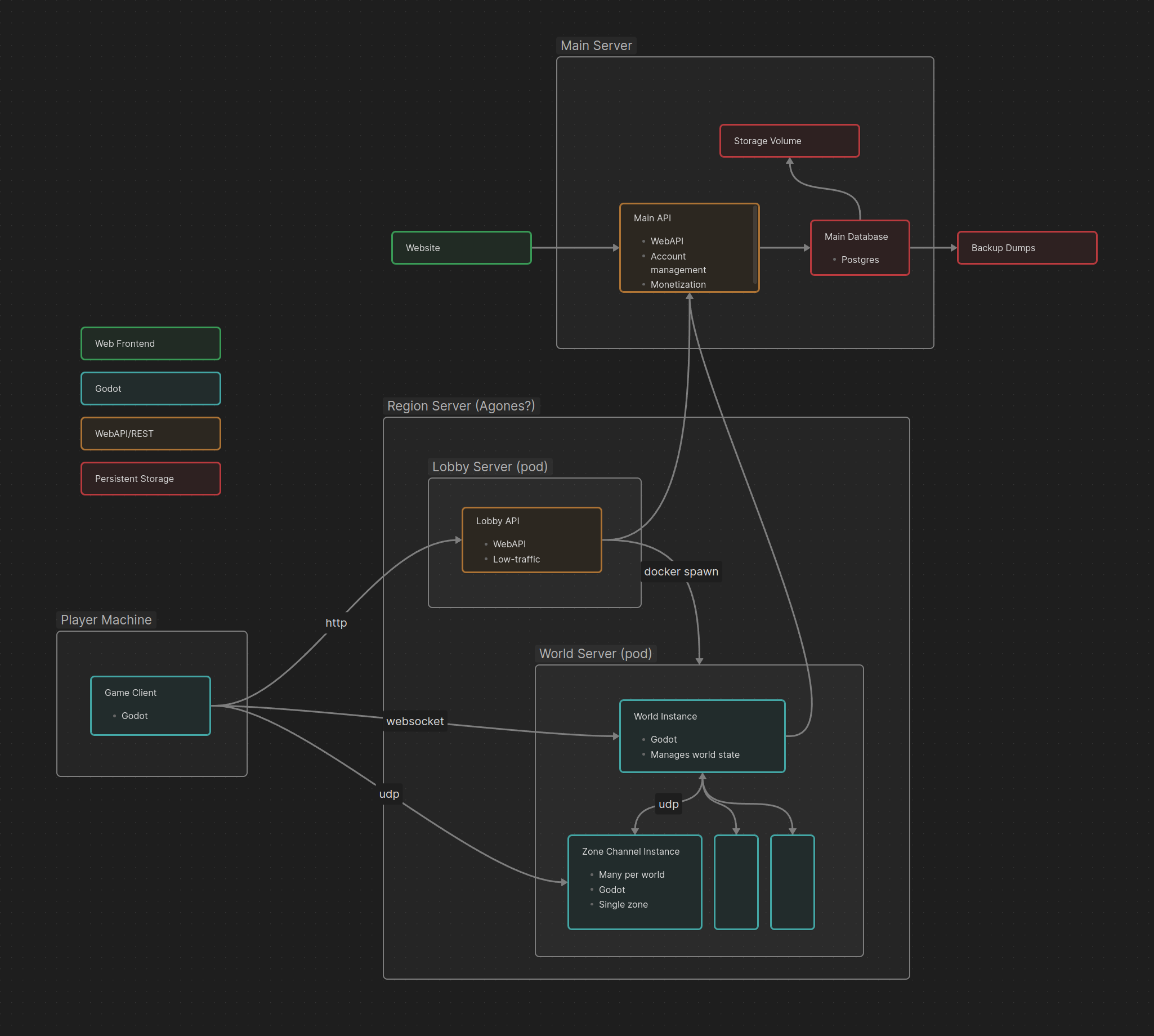
Task: Click the Lobby Server (pod) title
Action: pos(489,466)
